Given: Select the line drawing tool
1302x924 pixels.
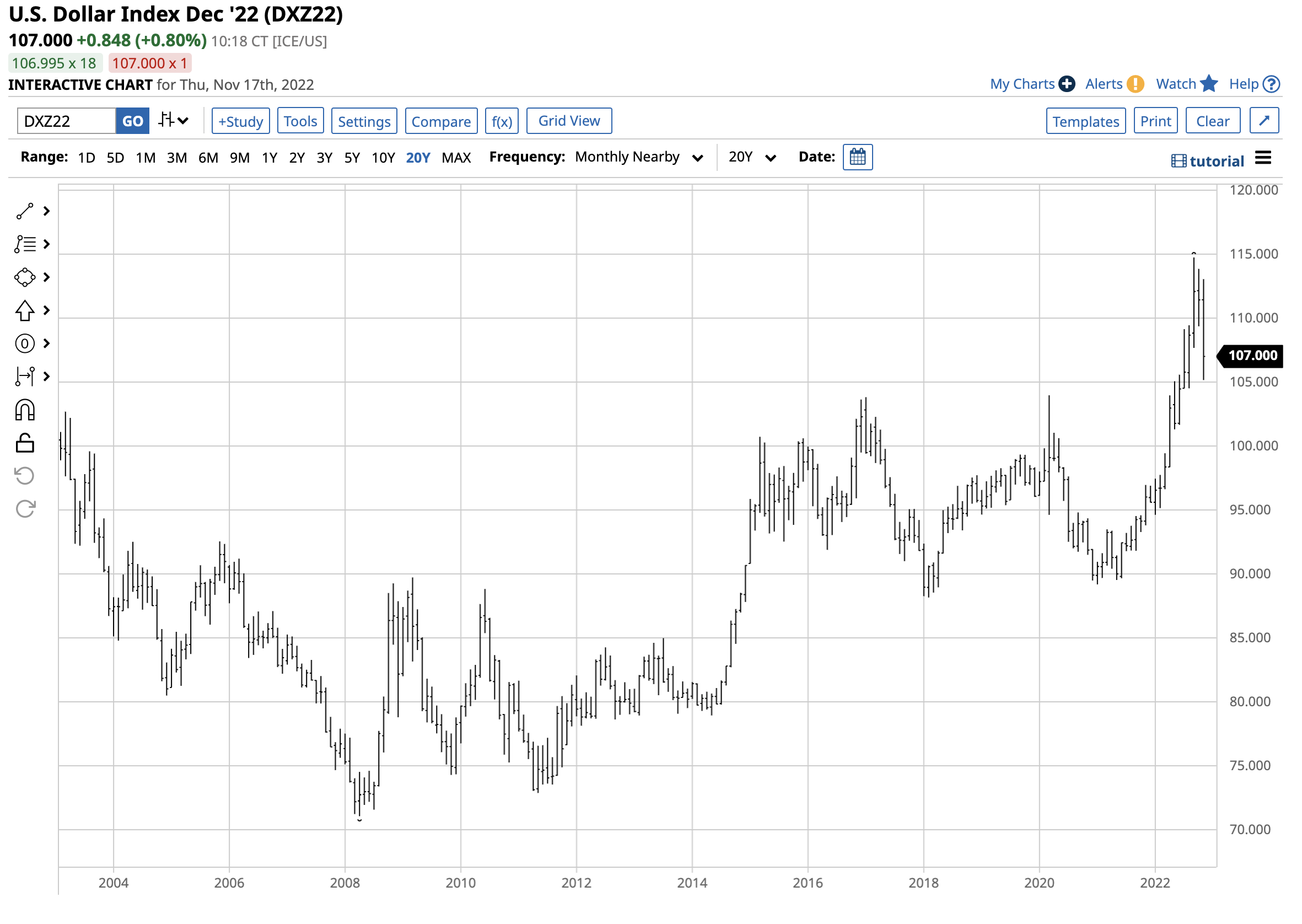Looking at the screenshot, I should click(x=25, y=212).
